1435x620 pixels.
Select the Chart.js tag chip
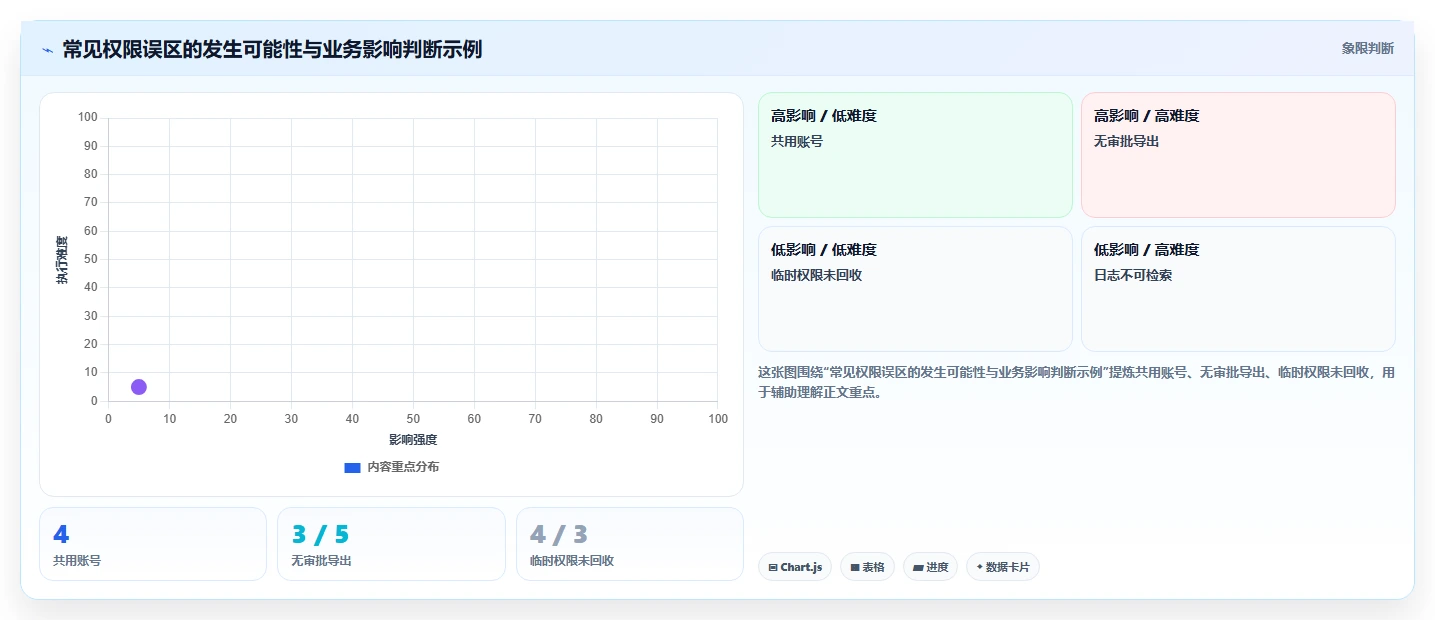point(795,567)
